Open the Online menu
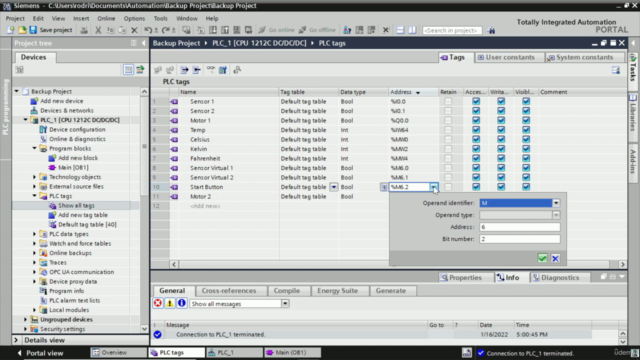The width and height of the screenshot is (640, 360). coord(106,18)
